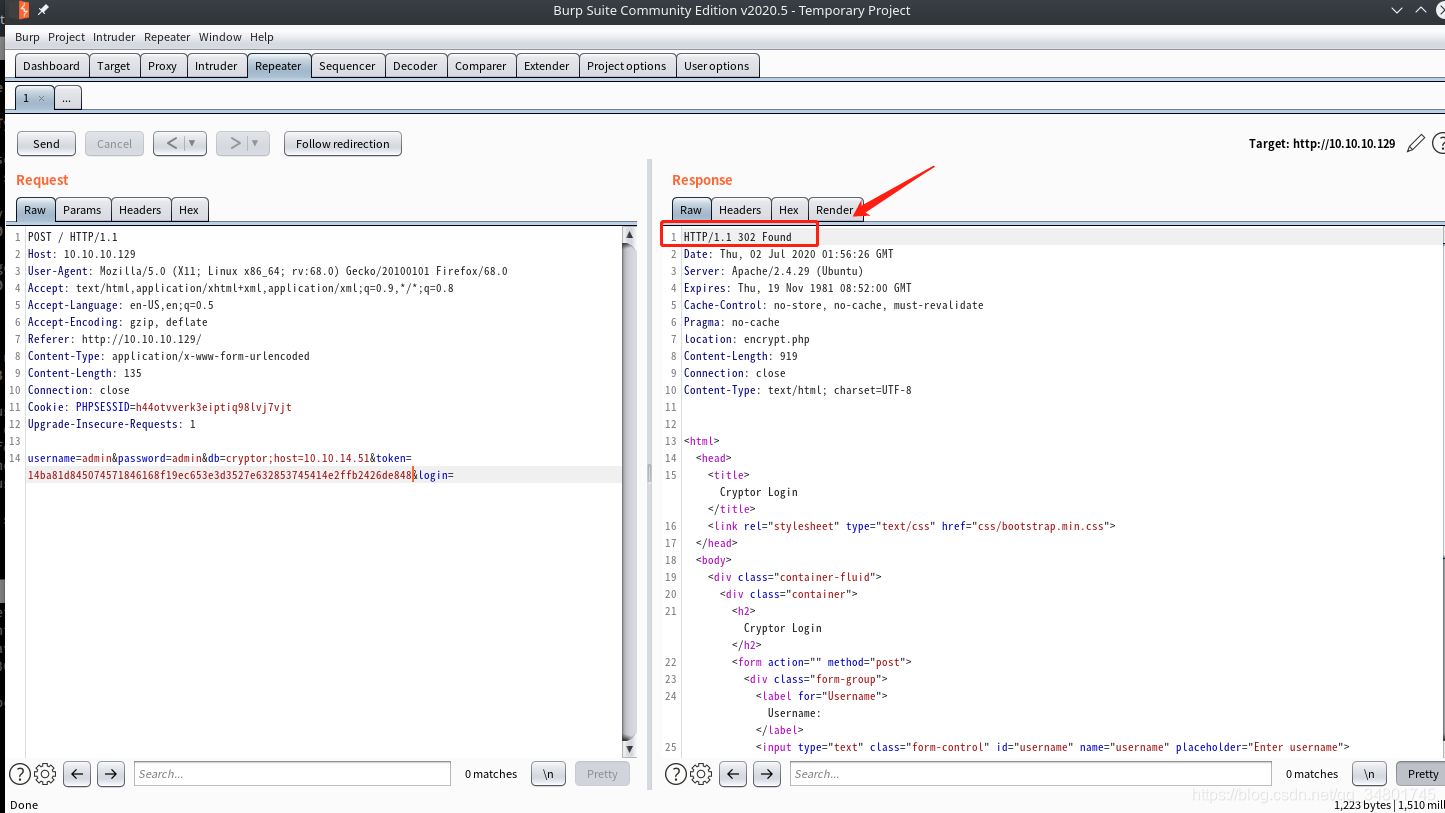Select the Repeater tool tab
The image size is (1445, 813).
[278, 66]
